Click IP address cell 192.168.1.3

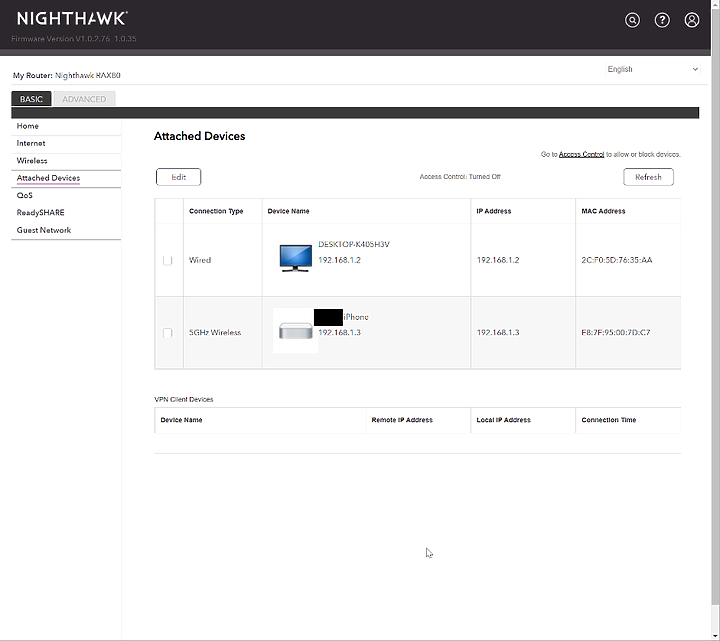click(x=498, y=332)
